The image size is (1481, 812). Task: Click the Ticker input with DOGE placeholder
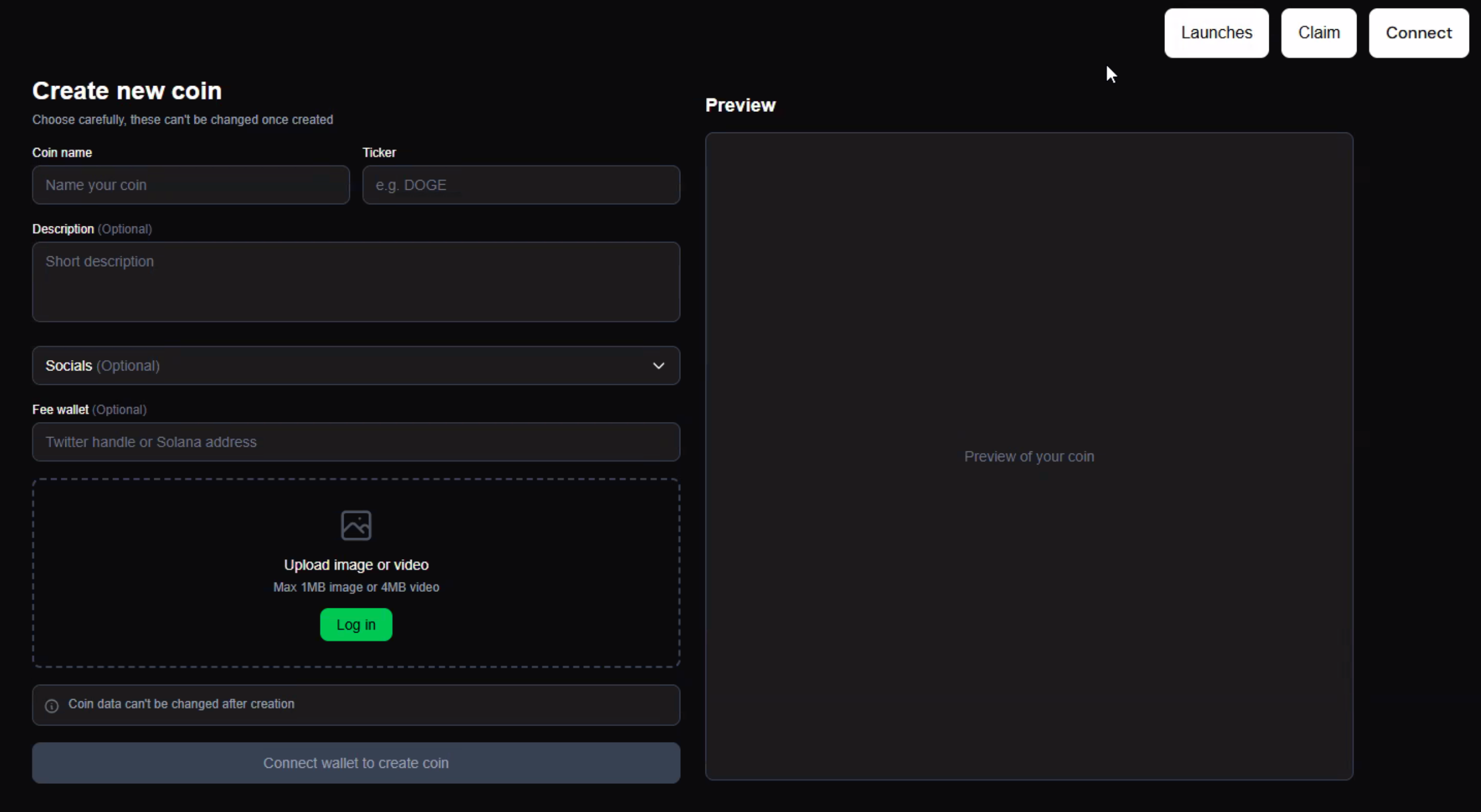[x=521, y=185]
